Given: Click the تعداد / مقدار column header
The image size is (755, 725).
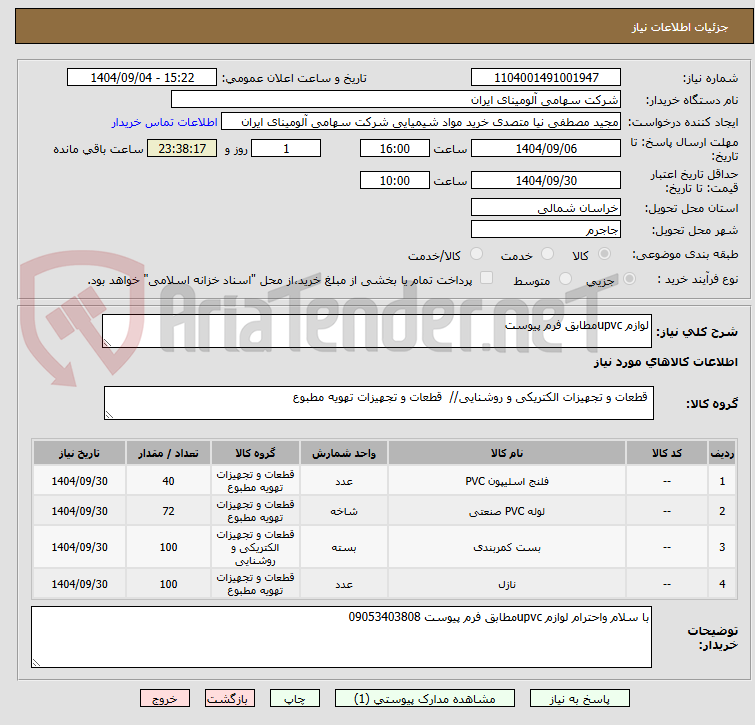Looking at the screenshot, I should 168,453.
